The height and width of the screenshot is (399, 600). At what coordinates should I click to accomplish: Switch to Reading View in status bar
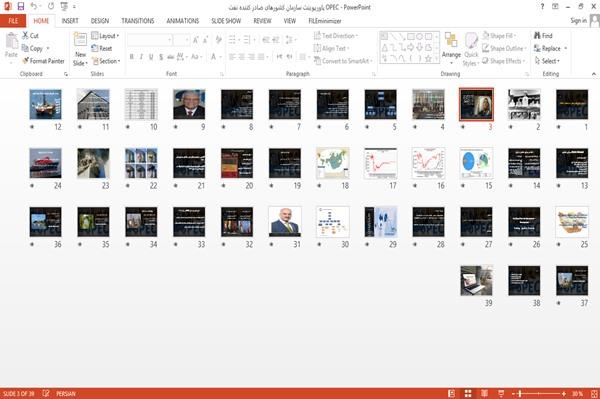point(484,394)
